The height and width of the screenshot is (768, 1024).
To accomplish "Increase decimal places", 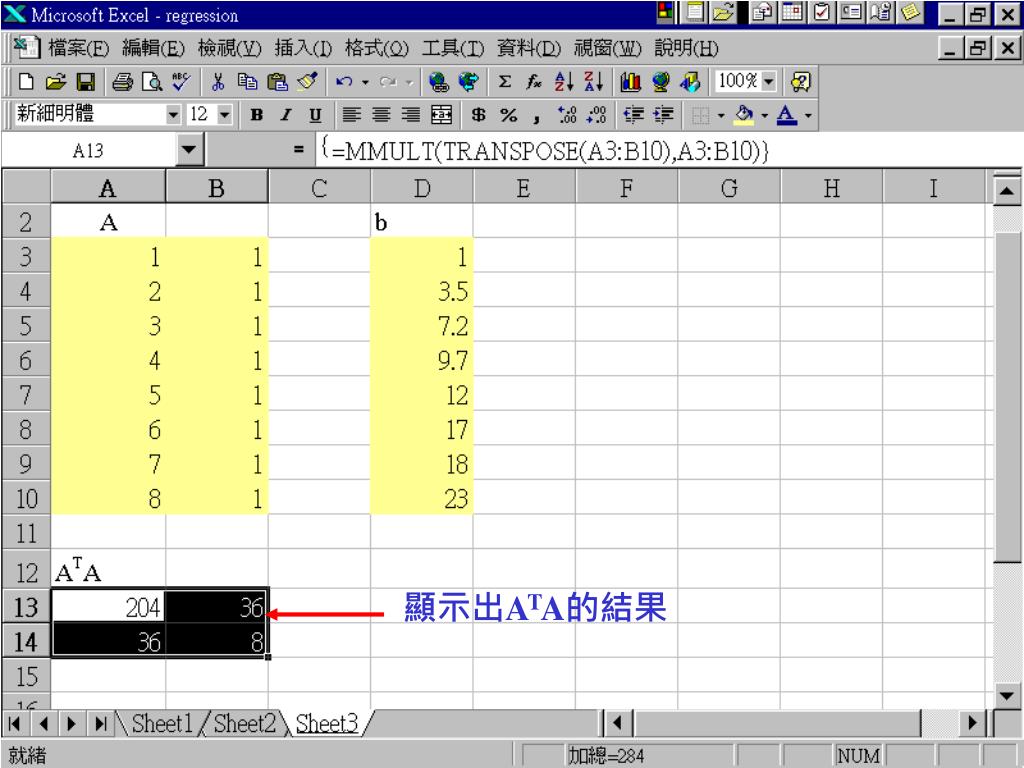I will click(567, 116).
